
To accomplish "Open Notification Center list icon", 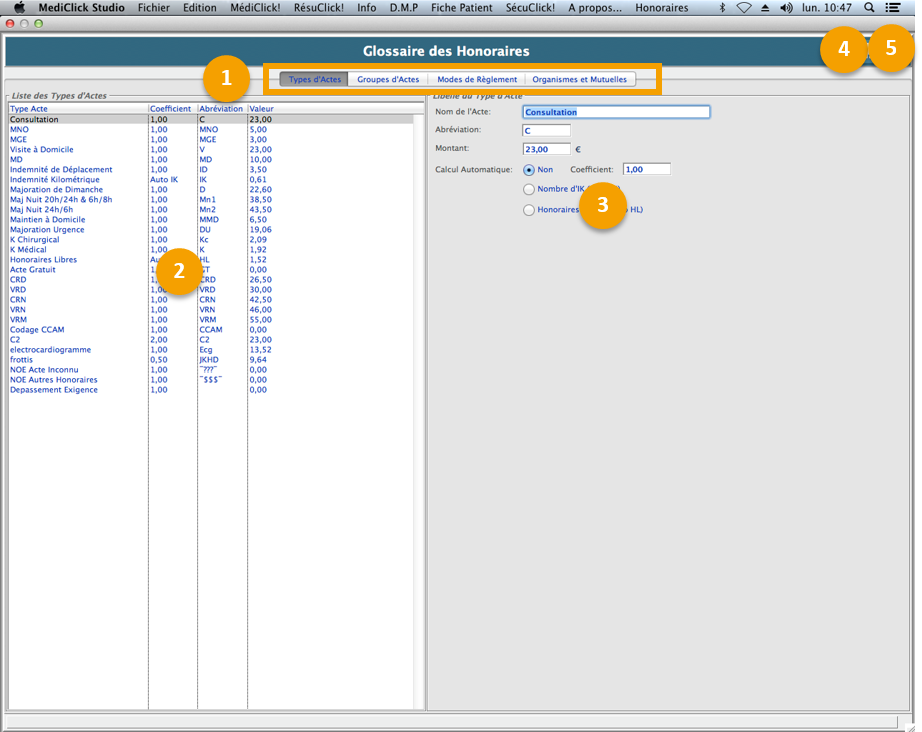I will tap(892, 8).
